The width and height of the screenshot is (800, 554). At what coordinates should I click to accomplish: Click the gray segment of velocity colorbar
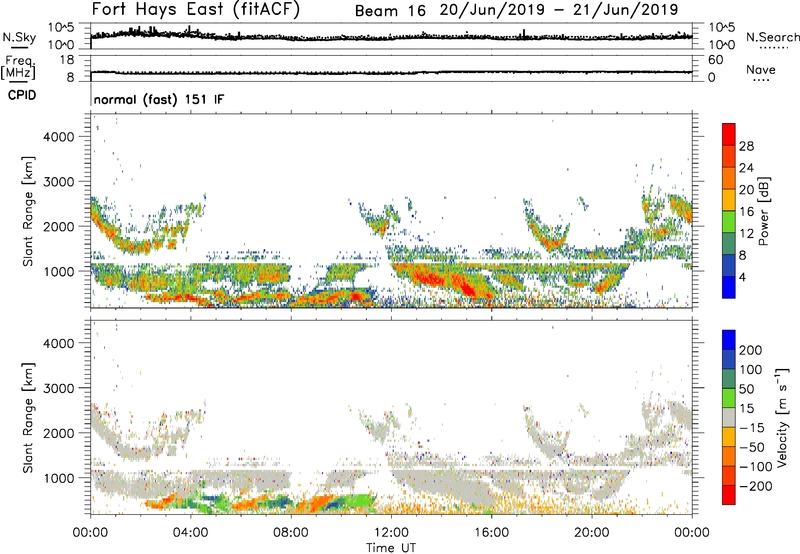click(x=729, y=417)
